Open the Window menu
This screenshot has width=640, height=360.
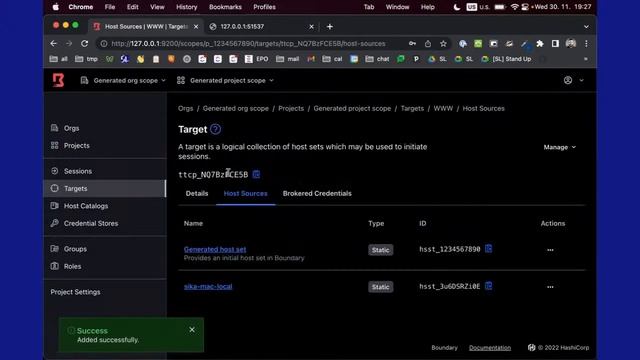click(x=397, y=7)
